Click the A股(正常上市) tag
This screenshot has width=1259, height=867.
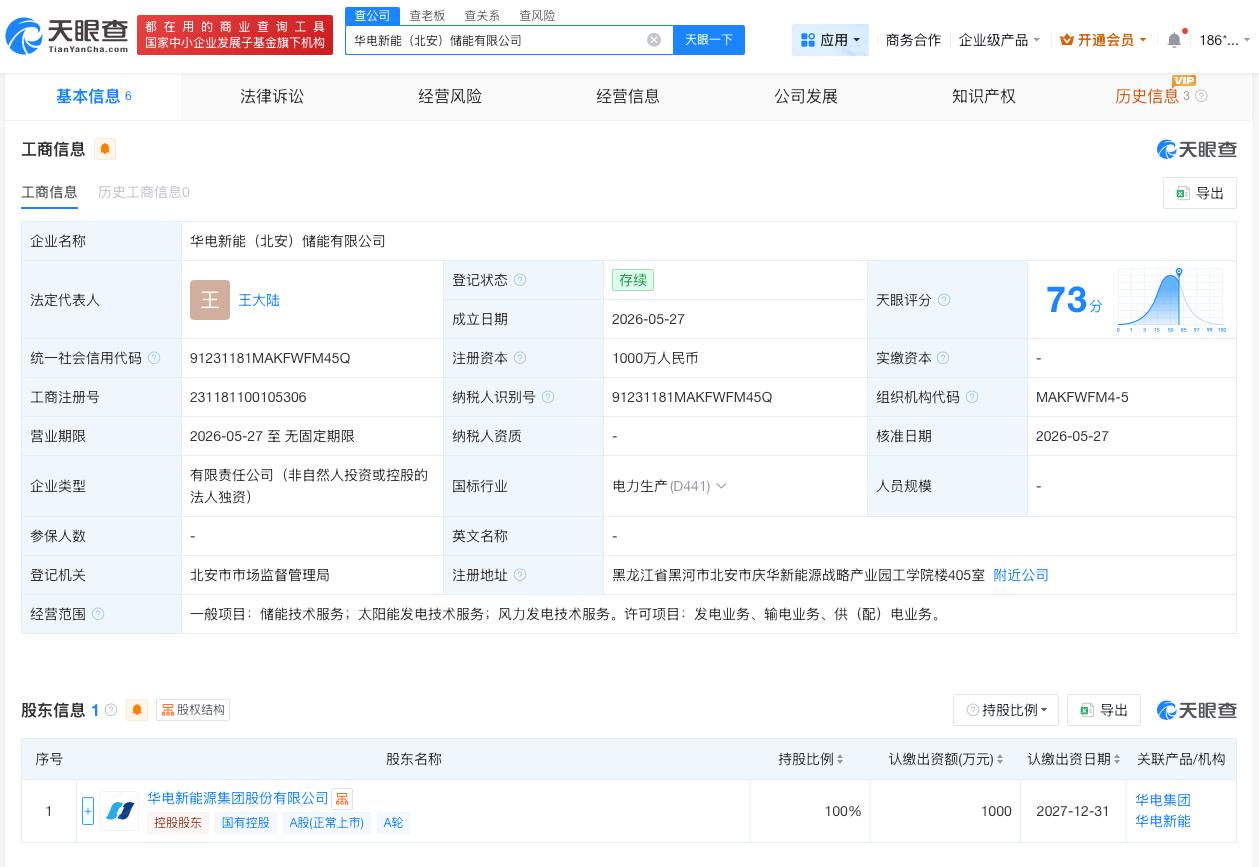(x=327, y=823)
